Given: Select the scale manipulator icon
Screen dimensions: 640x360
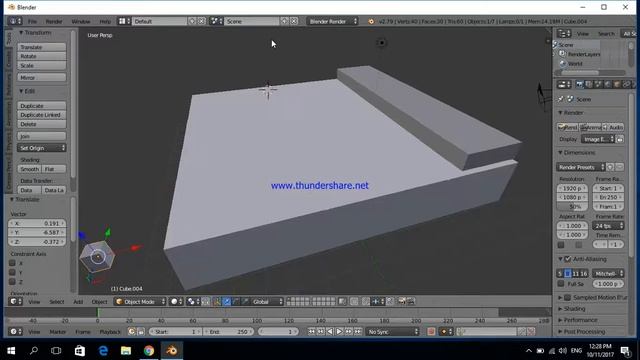Looking at the screenshot, I should (245, 302).
